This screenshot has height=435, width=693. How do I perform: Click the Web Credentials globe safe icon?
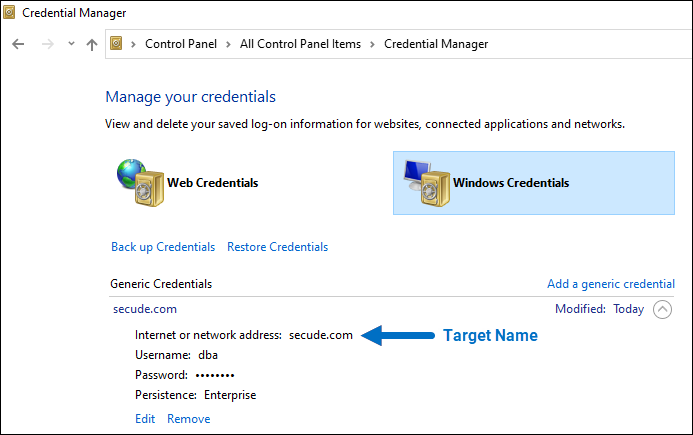click(139, 182)
